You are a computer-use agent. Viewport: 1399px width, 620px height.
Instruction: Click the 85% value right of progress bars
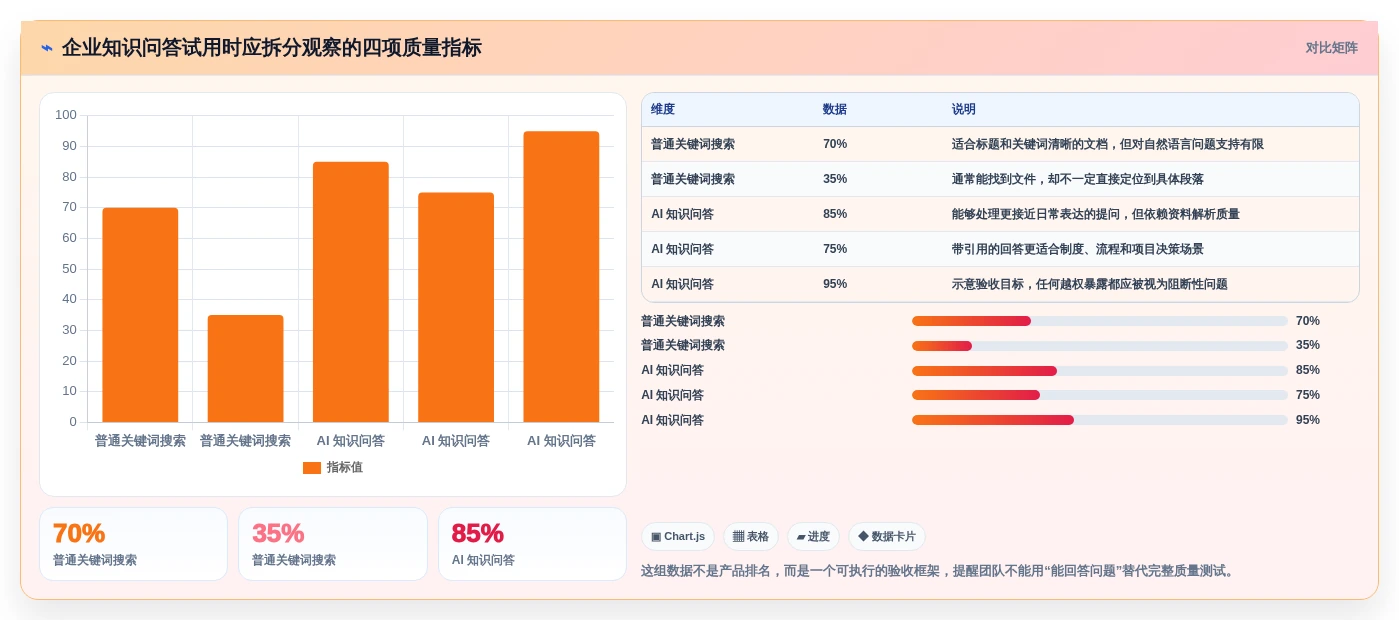[x=1308, y=370]
